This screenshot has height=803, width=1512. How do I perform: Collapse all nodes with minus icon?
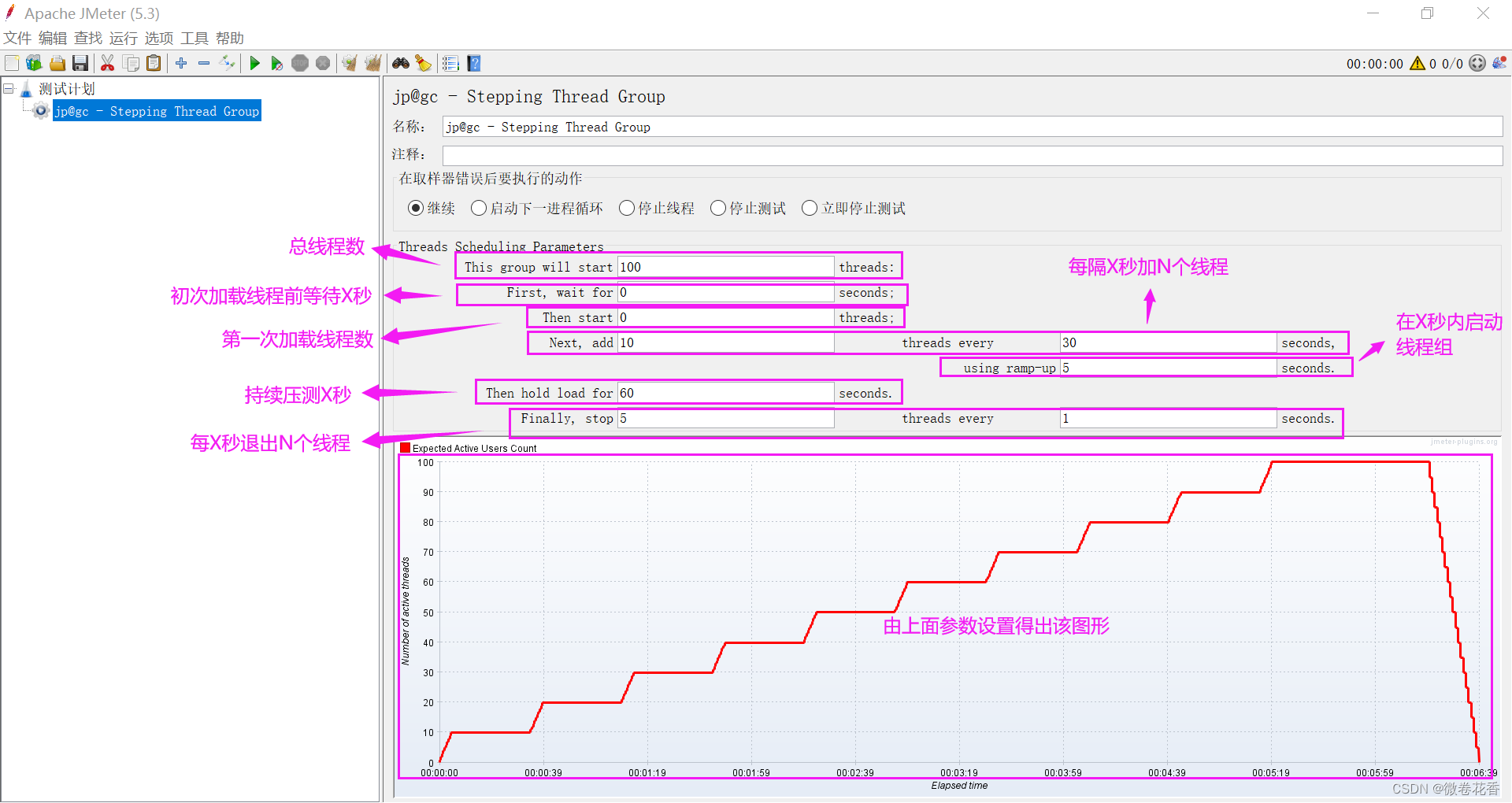pyautogui.click(x=204, y=63)
